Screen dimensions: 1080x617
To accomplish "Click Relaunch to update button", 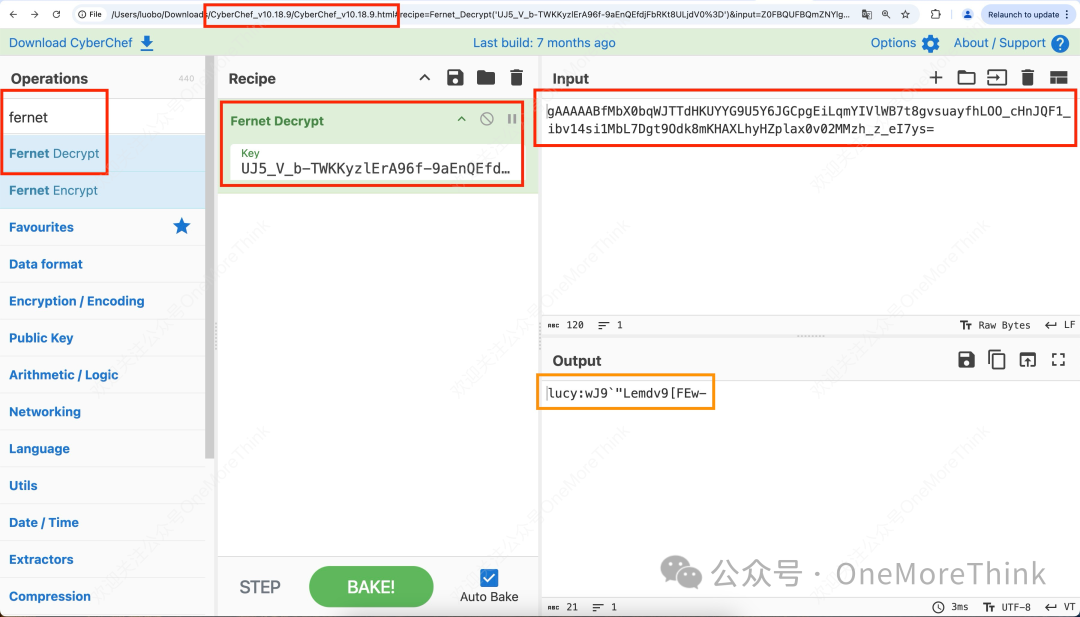I will pyautogui.click(x=1028, y=14).
